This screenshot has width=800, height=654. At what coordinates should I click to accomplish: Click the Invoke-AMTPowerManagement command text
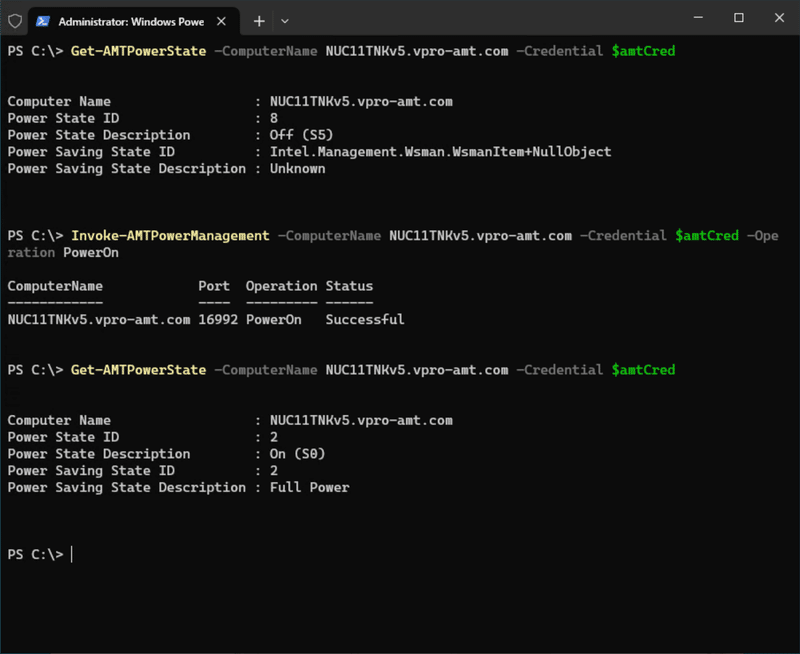(170, 236)
